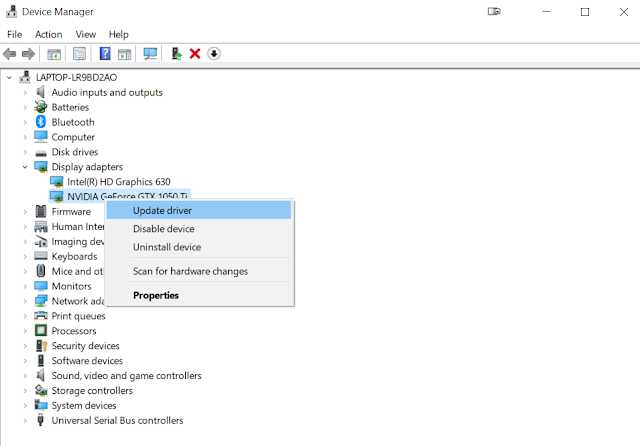Click the Audio inputs and outputs speaker icon

pyautogui.click(x=40, y=92)
